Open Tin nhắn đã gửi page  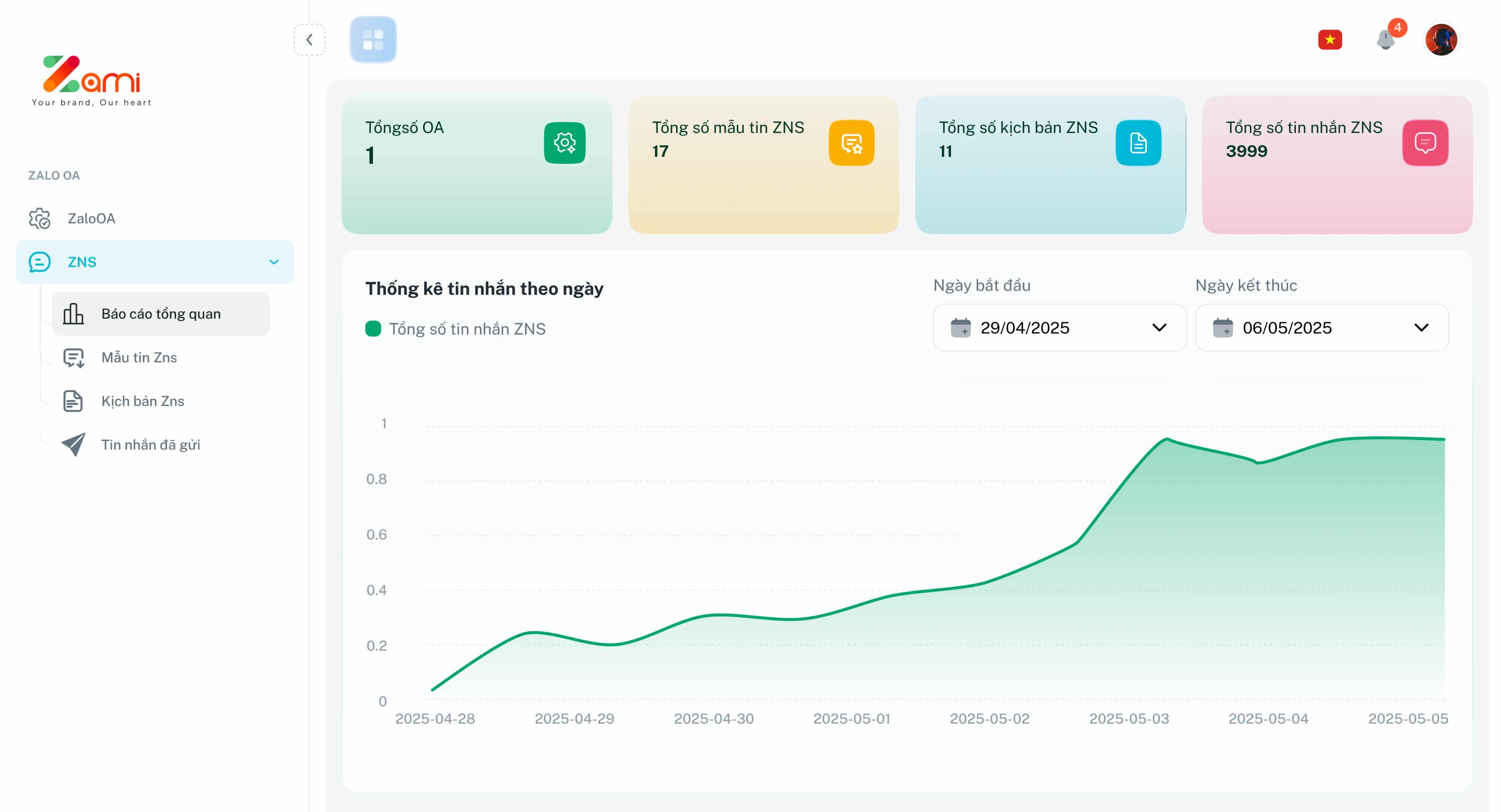tap(150, 445)
